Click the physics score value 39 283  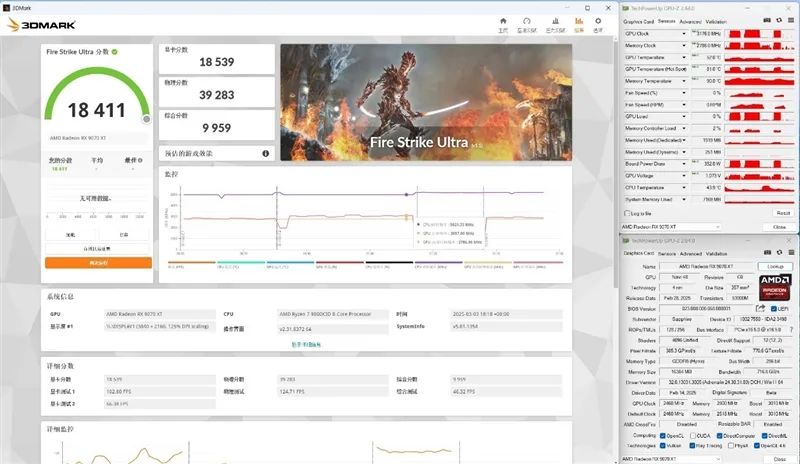pos(216,95)
